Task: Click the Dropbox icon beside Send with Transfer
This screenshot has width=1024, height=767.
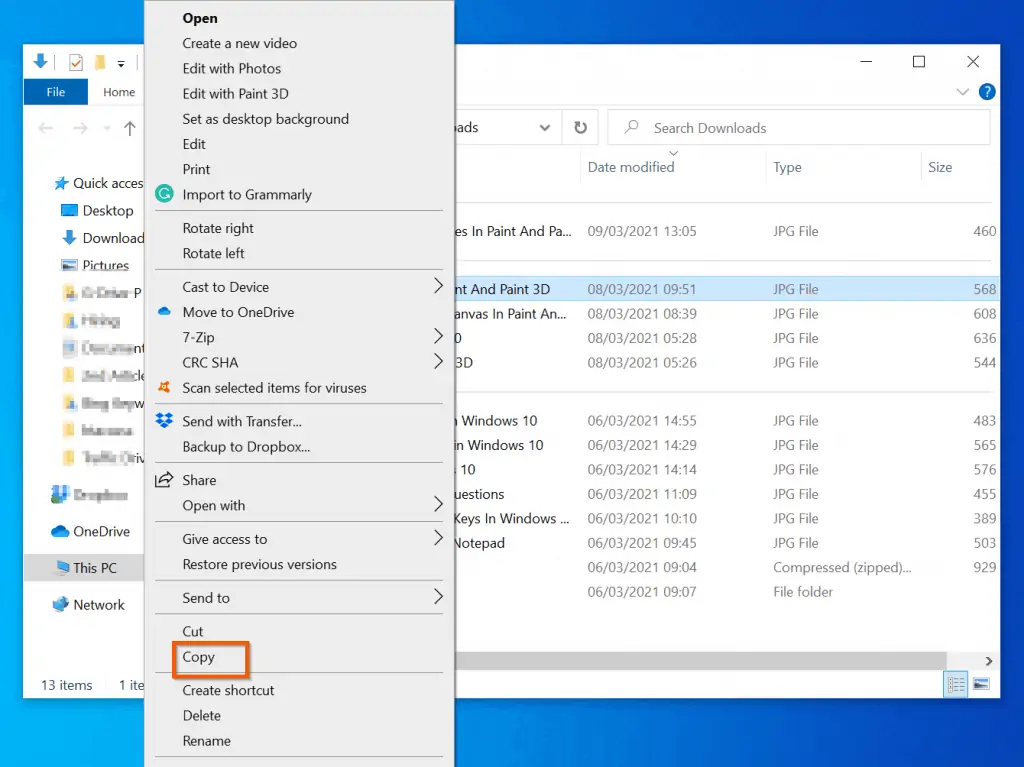Action: click(164, 421)
